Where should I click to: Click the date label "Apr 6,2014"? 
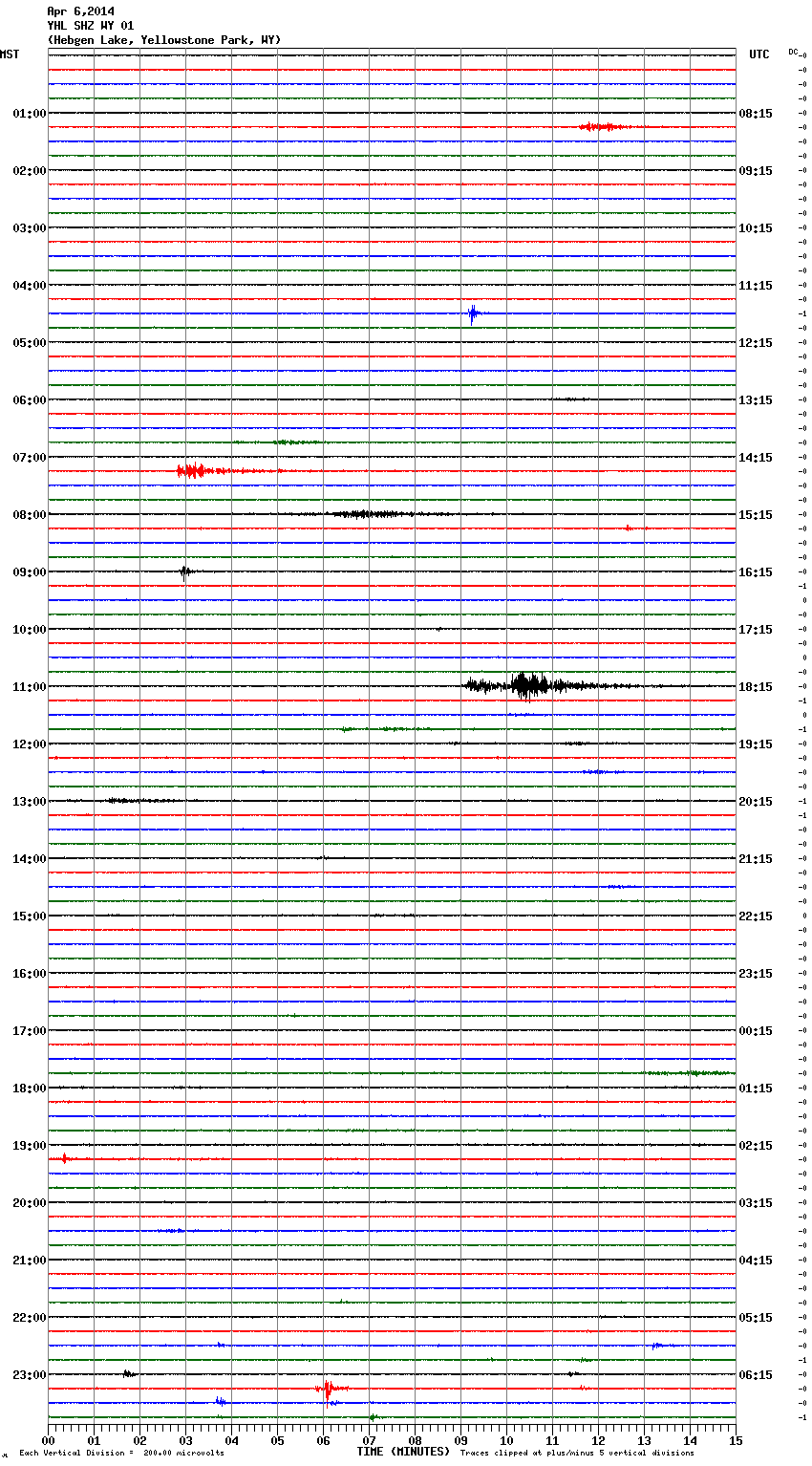point(80,11)
